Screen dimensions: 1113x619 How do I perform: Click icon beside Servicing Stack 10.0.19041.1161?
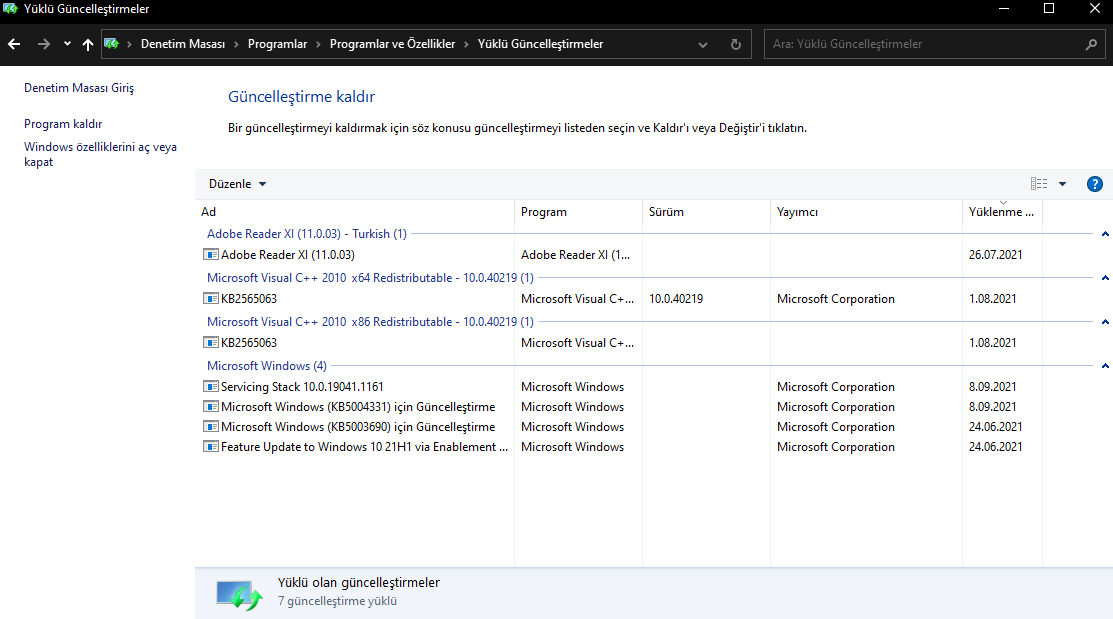pos(211,387)
